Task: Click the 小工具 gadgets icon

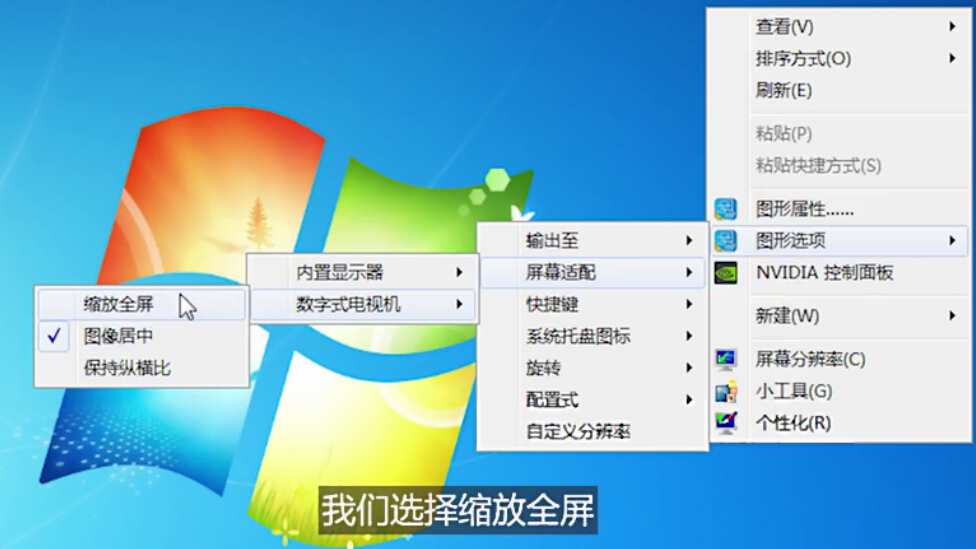Action: [x=726, y=391]
